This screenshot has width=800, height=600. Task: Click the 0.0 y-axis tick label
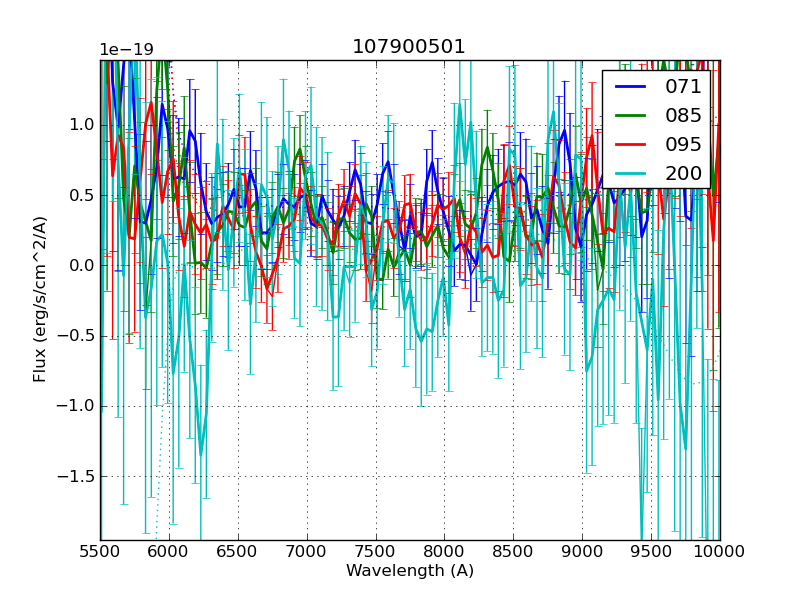pyautogui.click(x=80, y=265)
